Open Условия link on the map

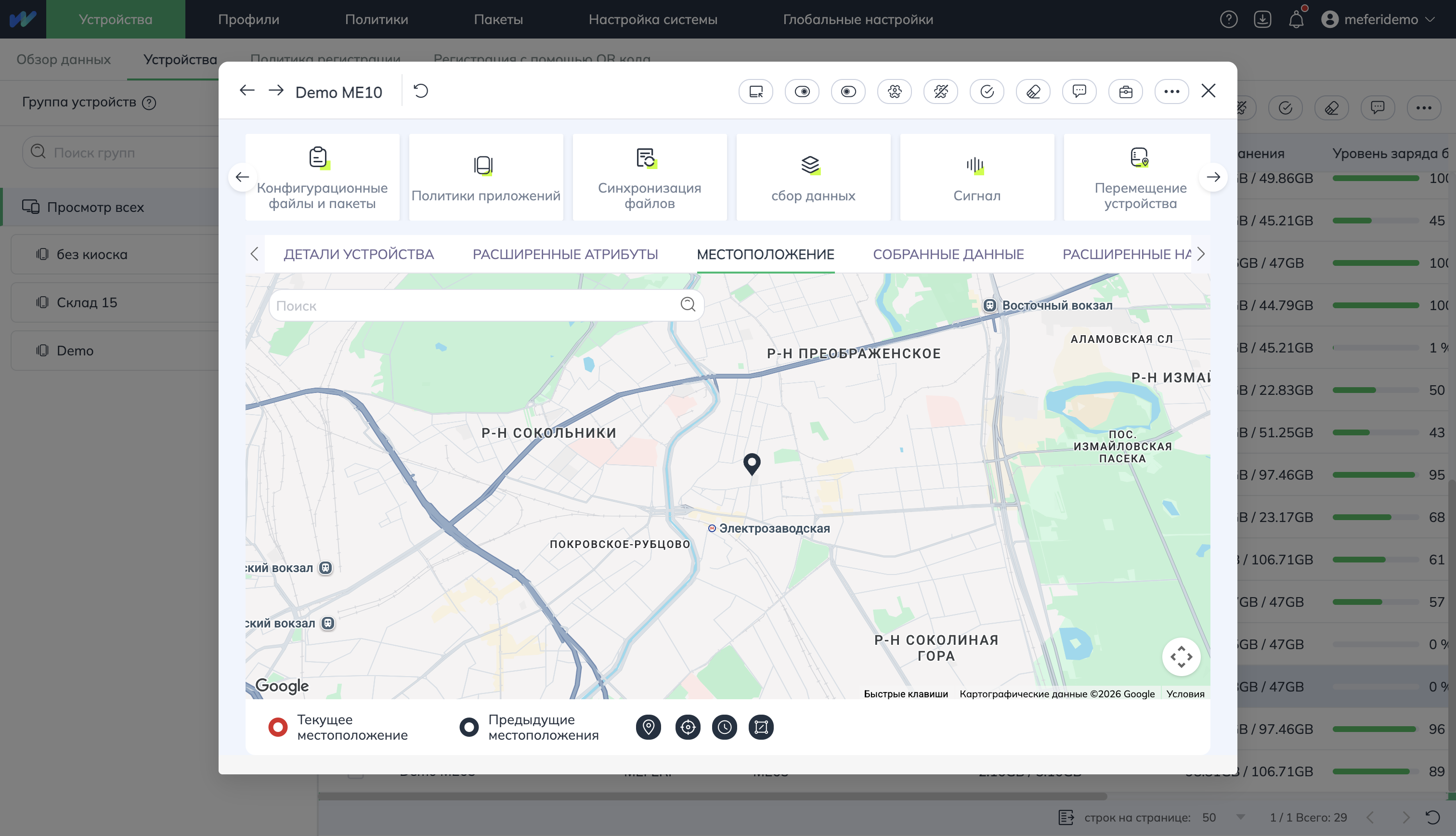point(1185,693)
